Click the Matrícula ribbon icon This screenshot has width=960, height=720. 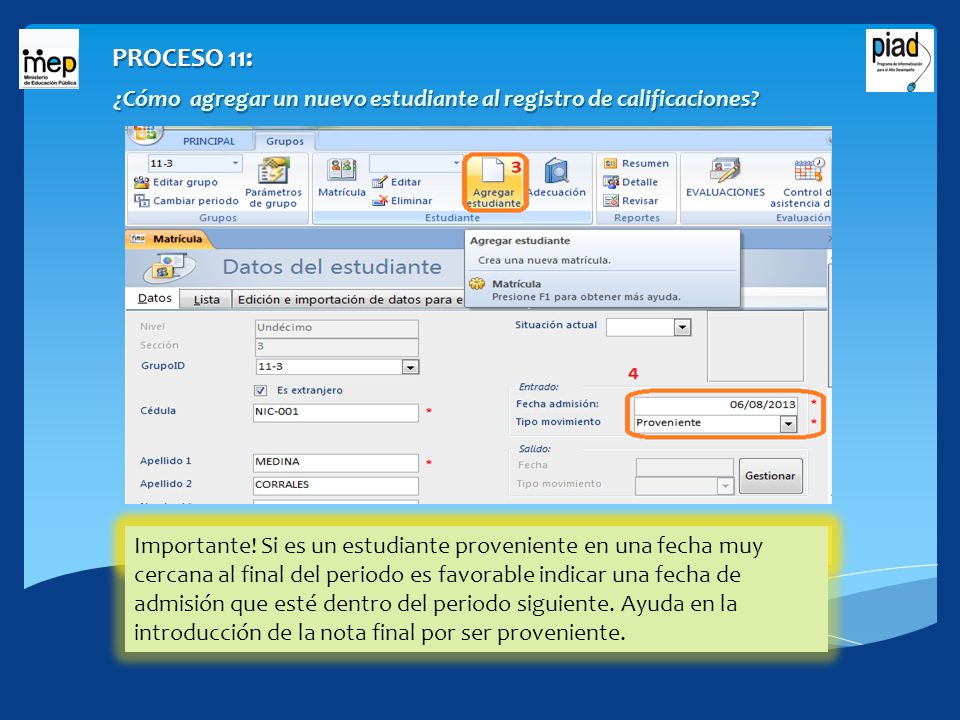click(342, 178)
